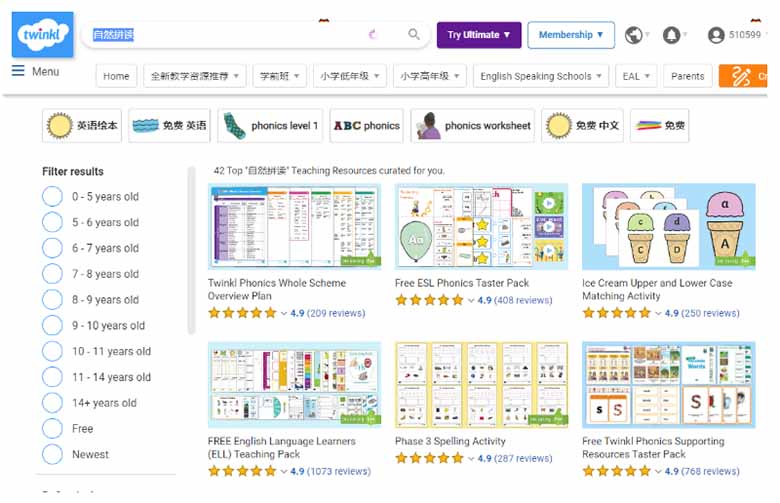Open FREE English Language Learners Teaching Pack link
The image size is (780, 503).
click(282, 447)
